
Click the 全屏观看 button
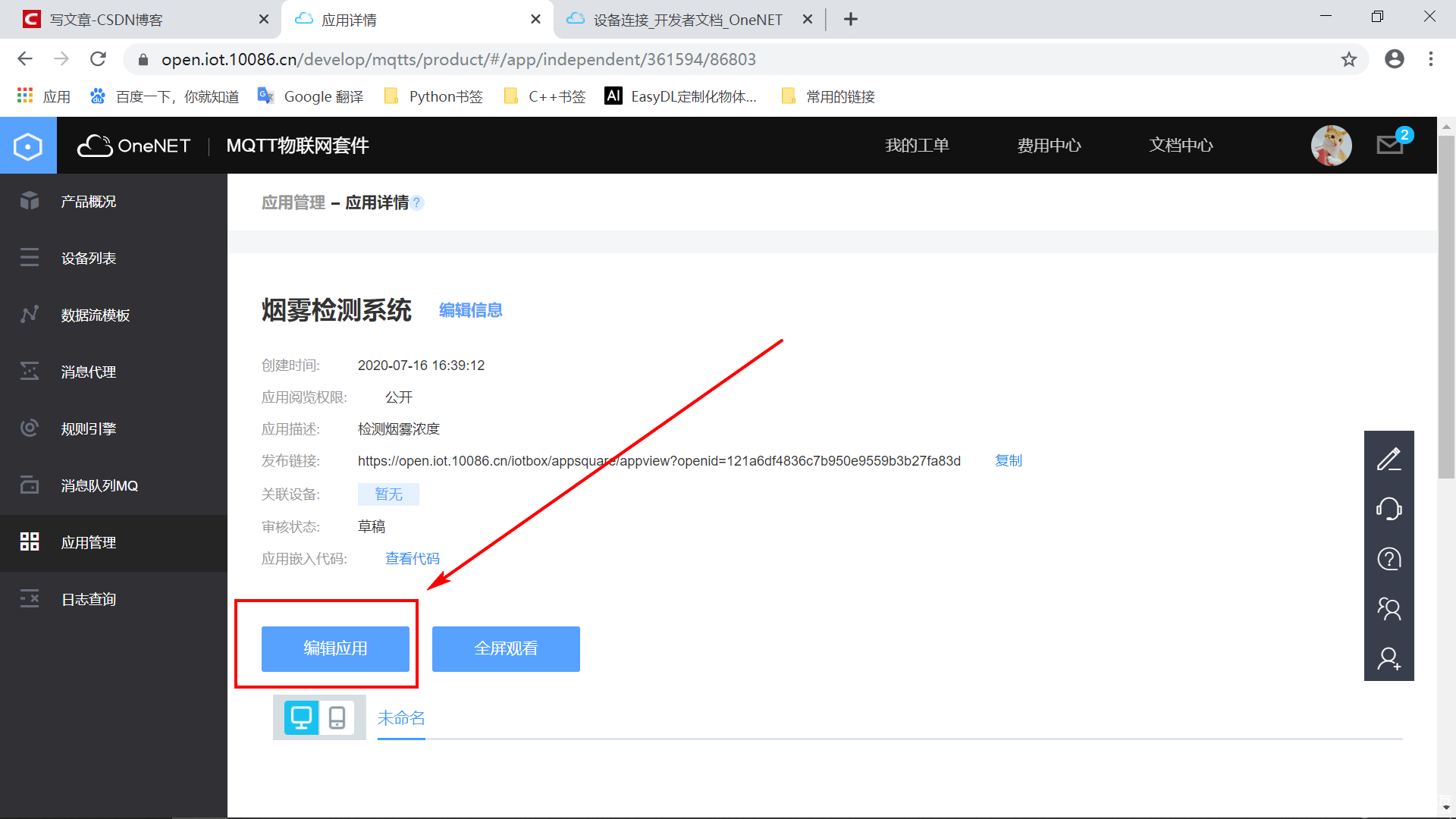click(506, 648)
